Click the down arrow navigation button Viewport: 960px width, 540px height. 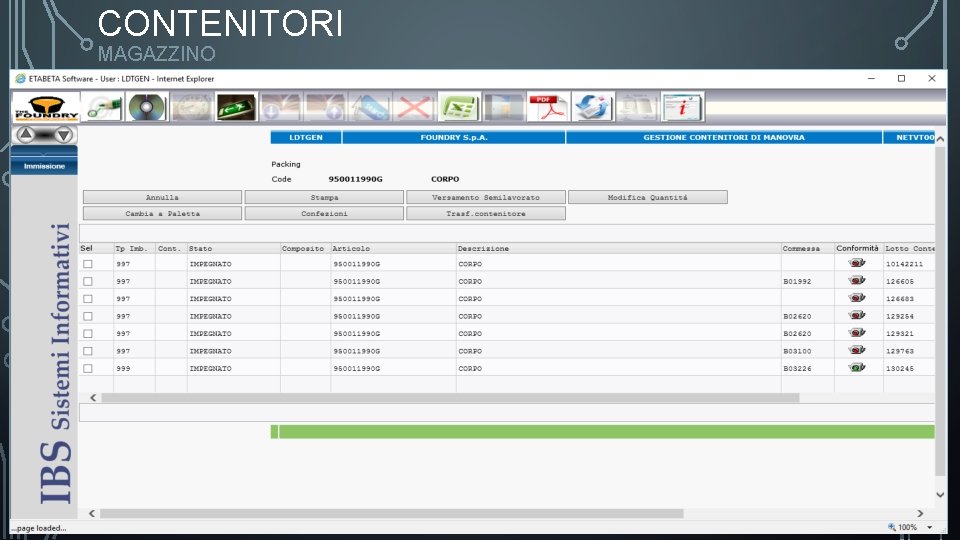pyautogui.click(x=64, y=134)
